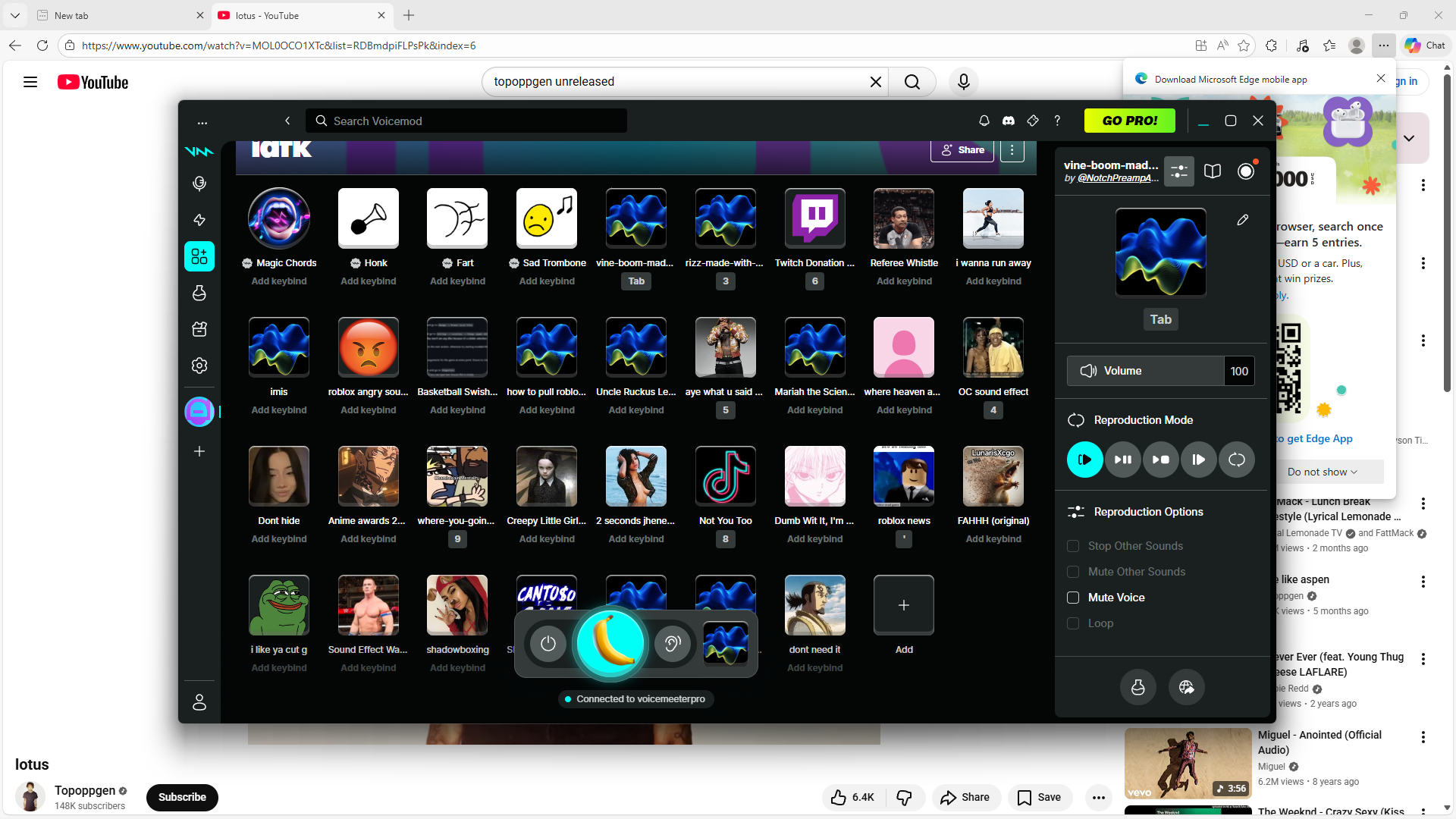Click the Volume slider bar
Image resolution: width=1456 pixels, height=819 pixels.
coord(1145,371)
